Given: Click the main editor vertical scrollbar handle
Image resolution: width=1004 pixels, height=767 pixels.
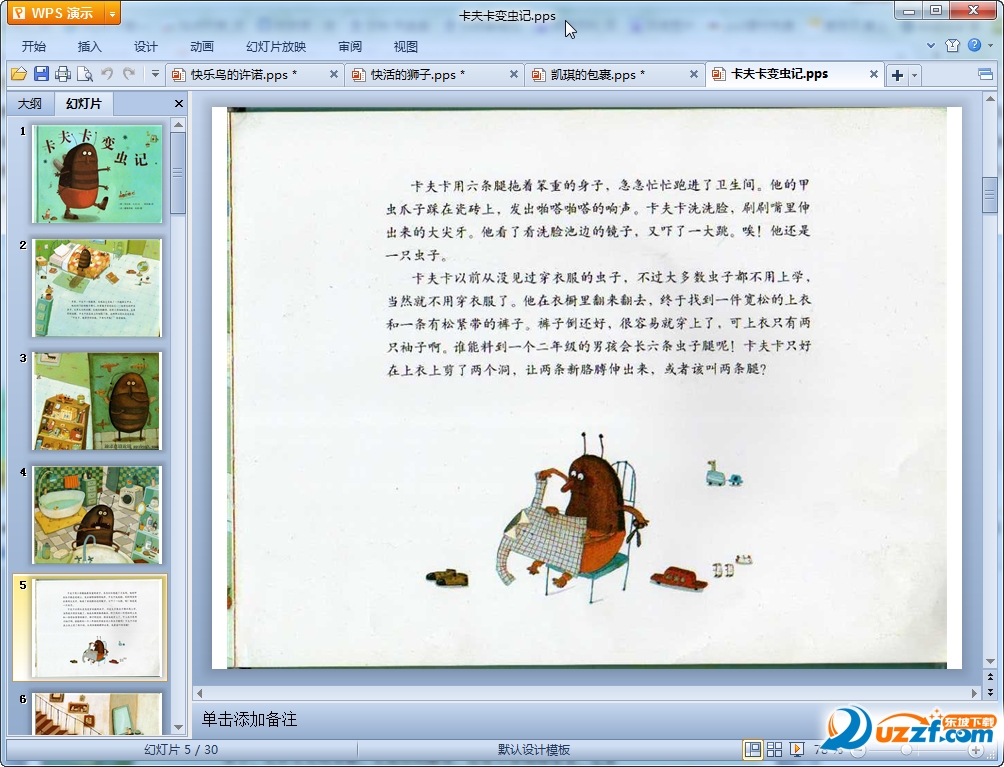Looking at the screenshot, I should (x=990, y=195).
